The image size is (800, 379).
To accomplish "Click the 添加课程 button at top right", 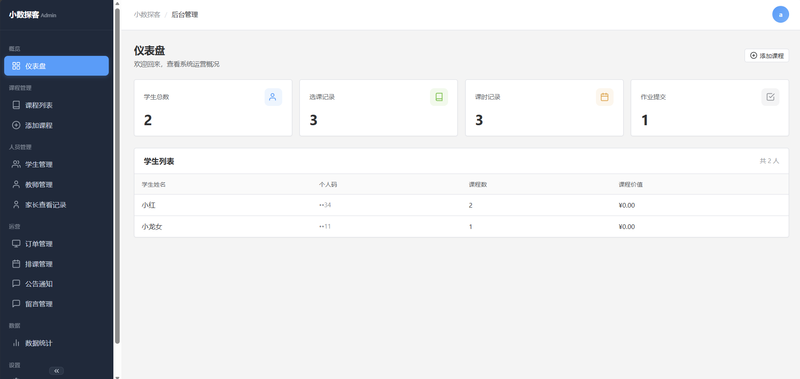I will [x=766, y=56].
